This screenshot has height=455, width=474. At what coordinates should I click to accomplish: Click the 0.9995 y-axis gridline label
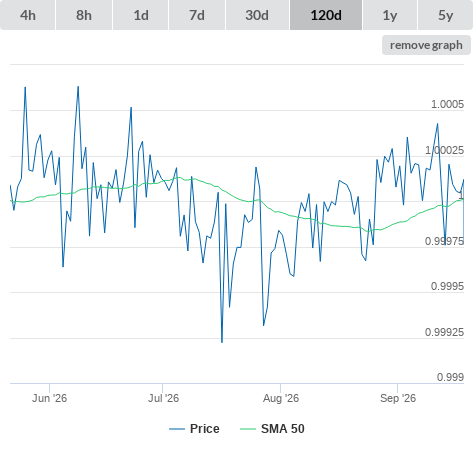[x=447, y=286]
